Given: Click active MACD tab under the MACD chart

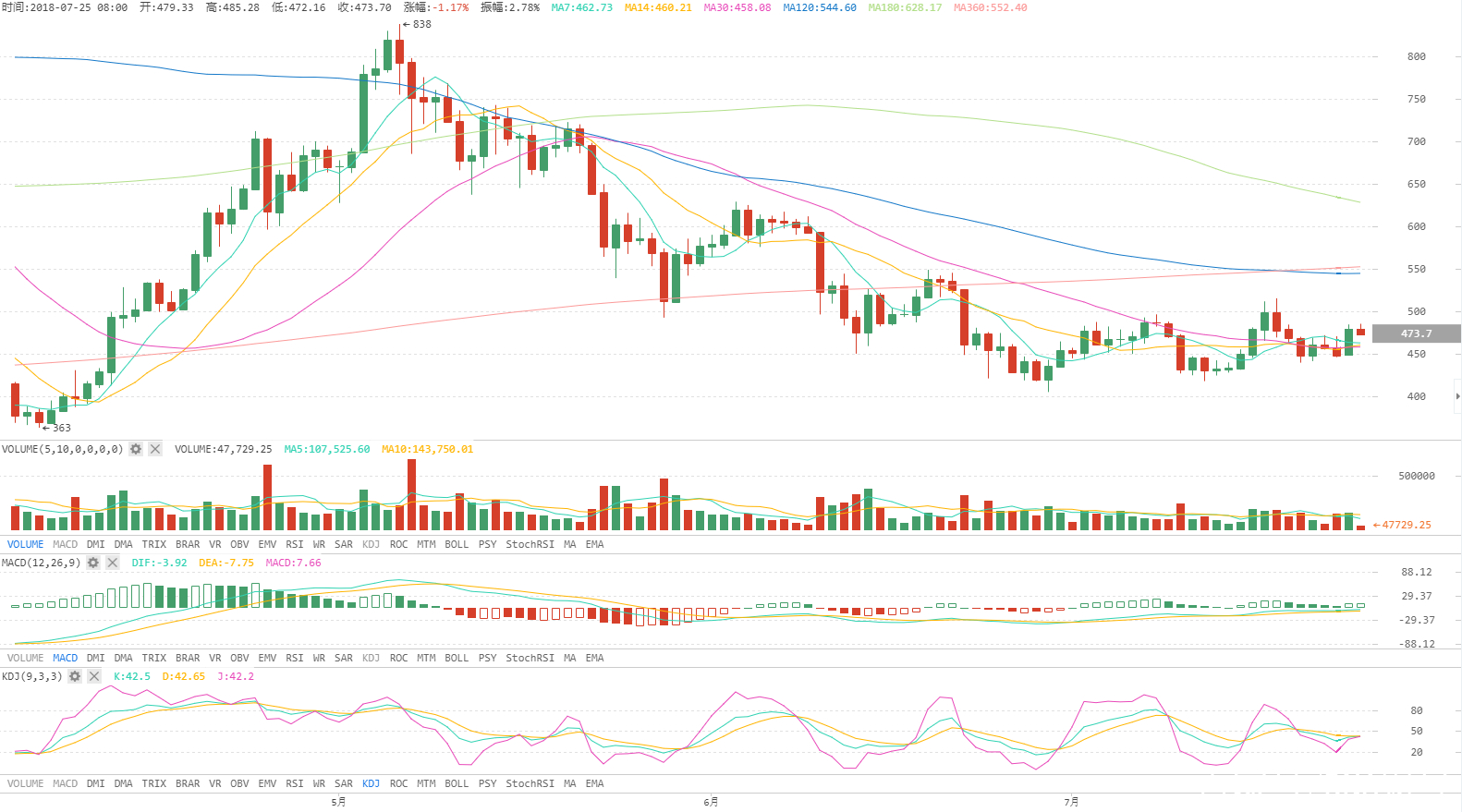Looking at the screenshot, I should (65, 658).
